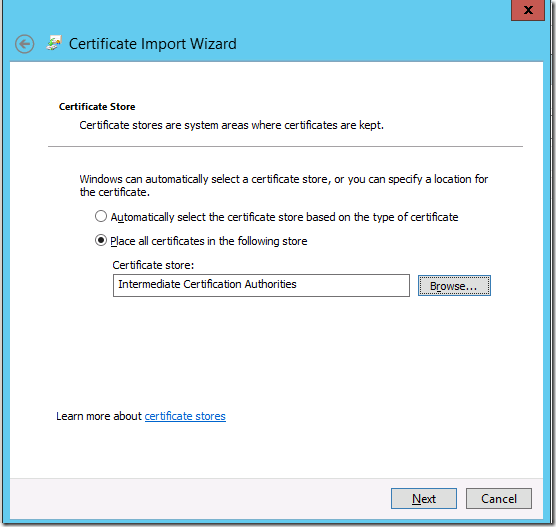Click the back arrow in wizard header
The height and width of the screenshot is (527, 556).
(24, 44)
